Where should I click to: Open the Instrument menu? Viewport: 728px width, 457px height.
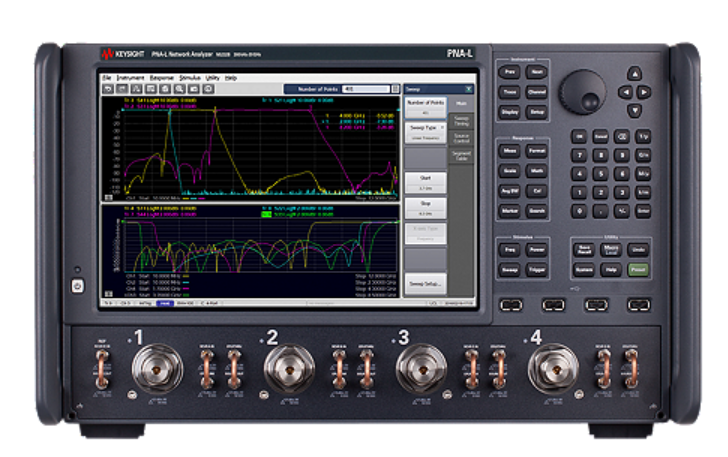[x=130, y=78]
